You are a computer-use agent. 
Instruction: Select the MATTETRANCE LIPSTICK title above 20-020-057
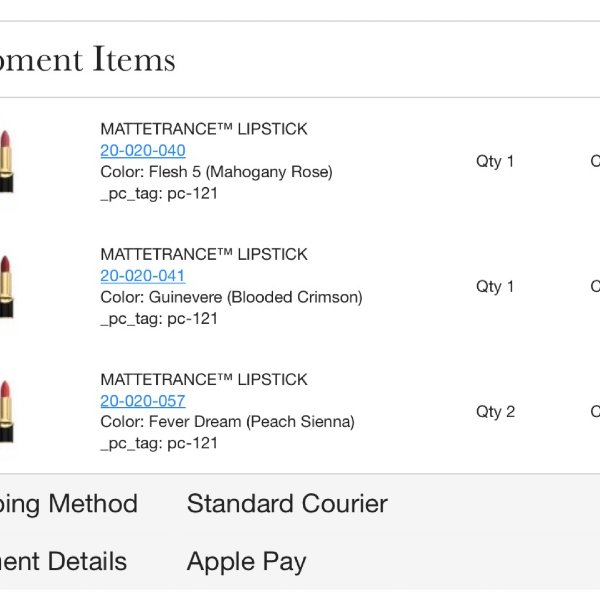tap(204, 379)
